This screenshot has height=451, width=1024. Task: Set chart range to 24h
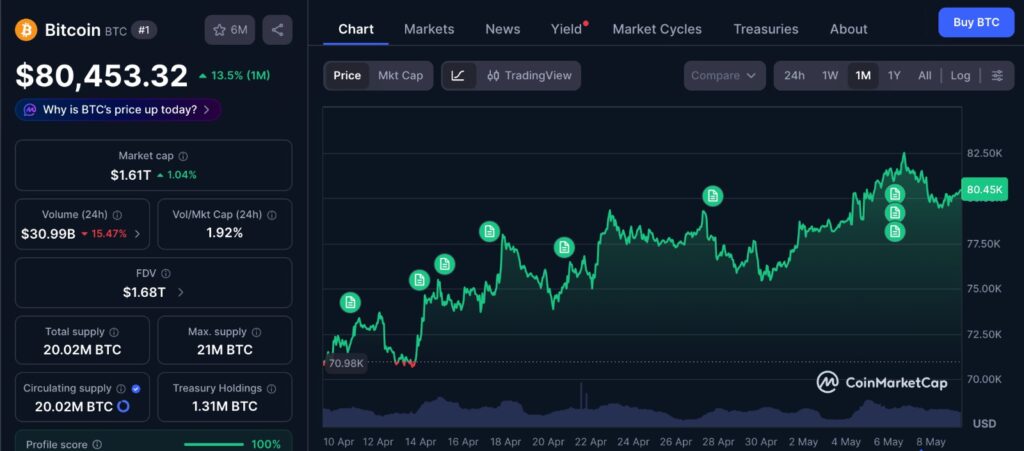(x=794, y=76)
